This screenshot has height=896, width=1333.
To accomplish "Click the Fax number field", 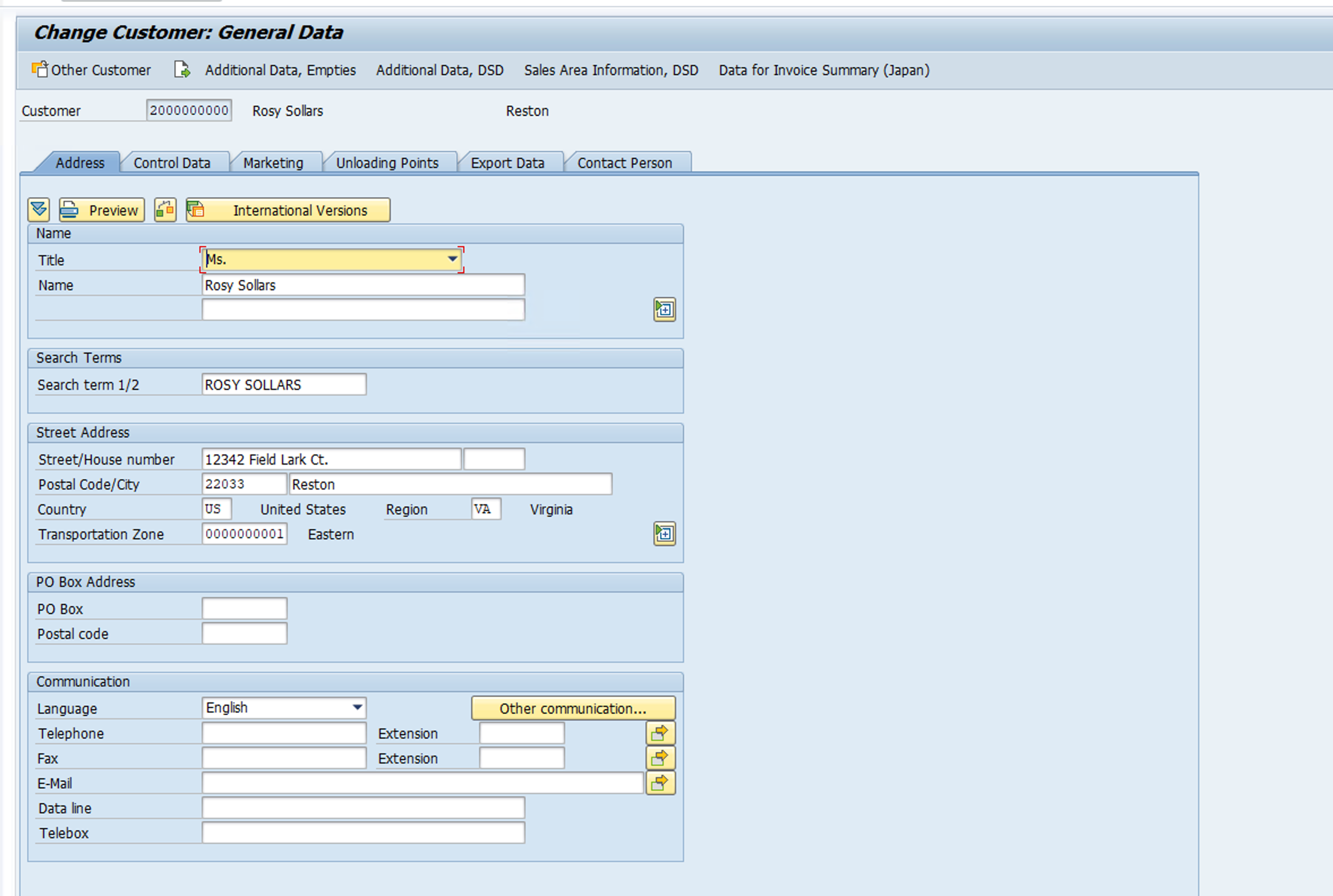I will [x=284, y=758].
